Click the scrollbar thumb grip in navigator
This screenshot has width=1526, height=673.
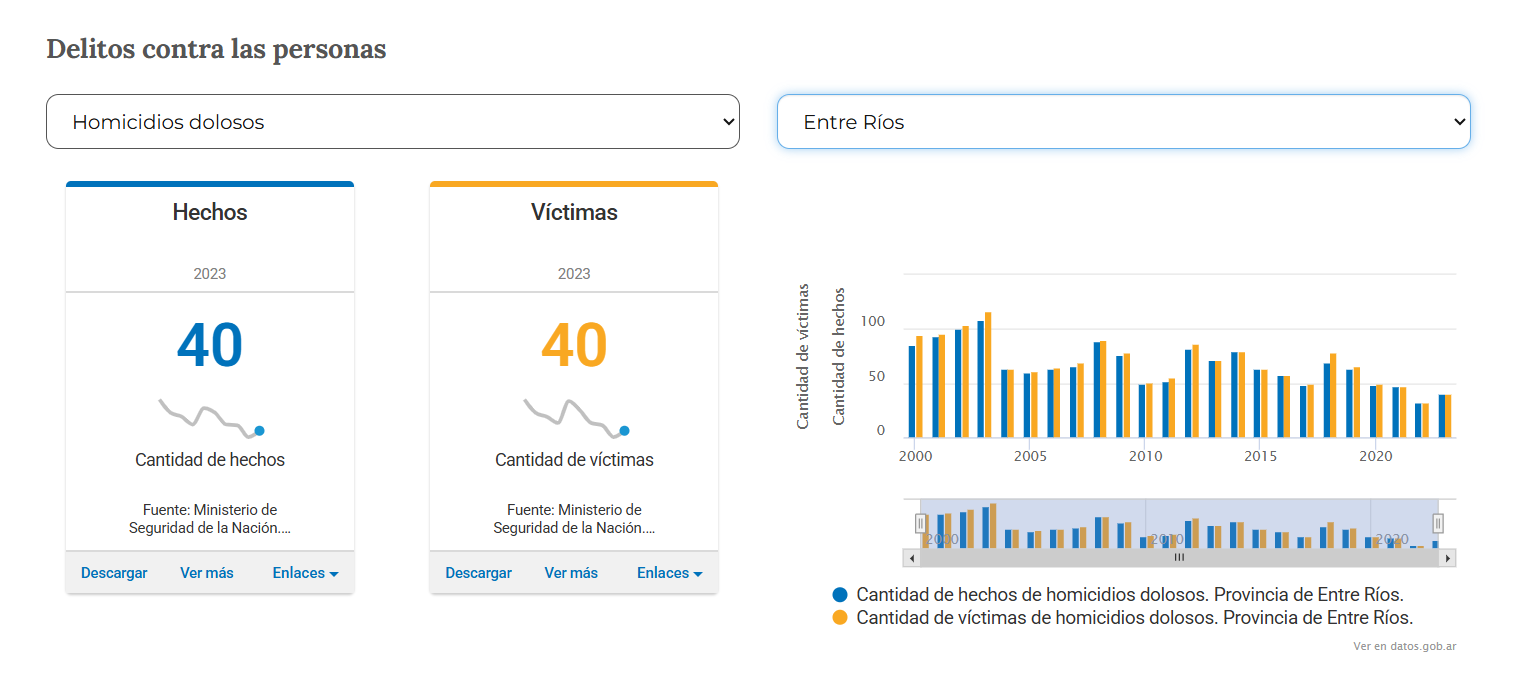coord(1179,558)
